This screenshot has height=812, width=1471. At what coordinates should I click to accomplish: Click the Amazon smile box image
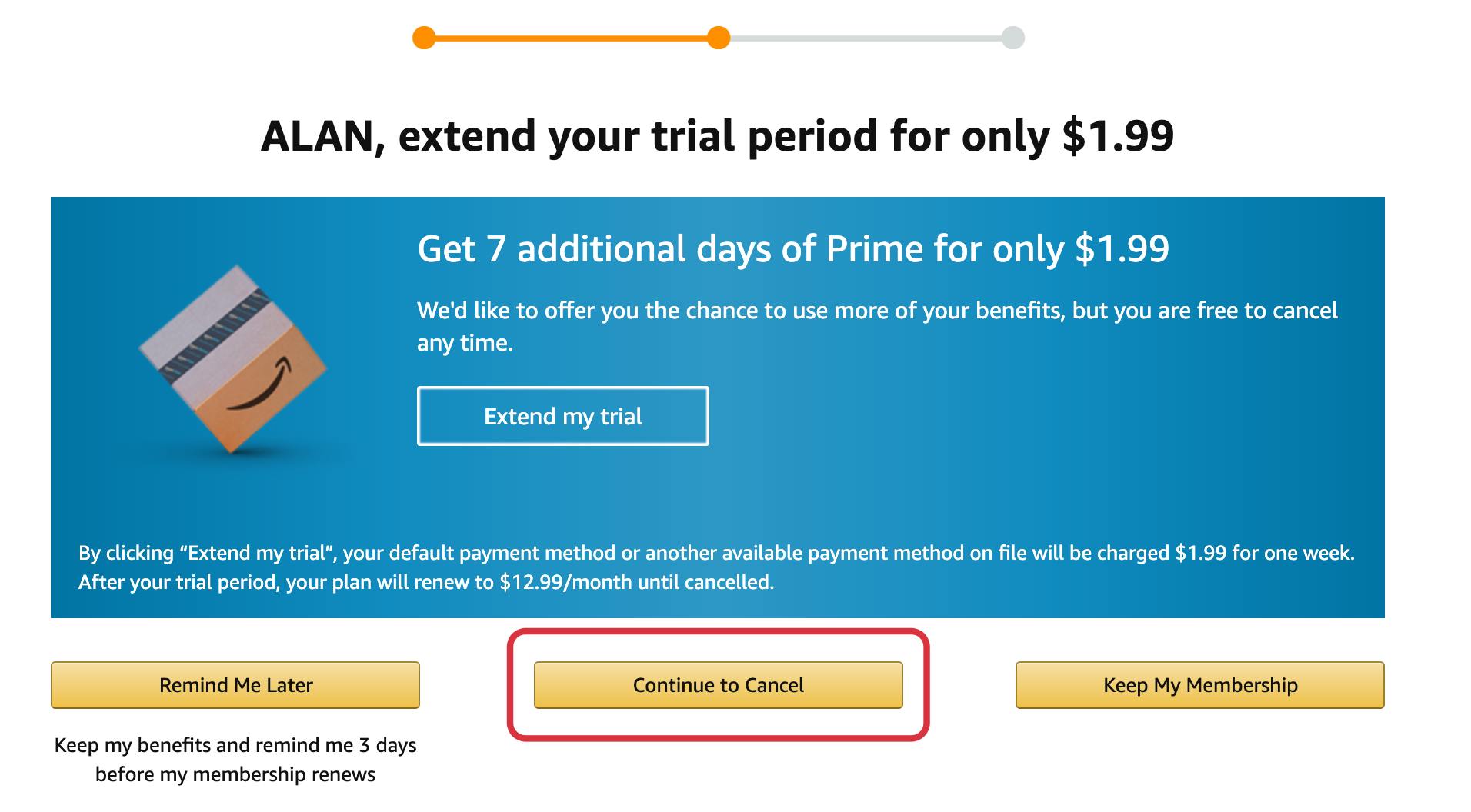(233, 359)
